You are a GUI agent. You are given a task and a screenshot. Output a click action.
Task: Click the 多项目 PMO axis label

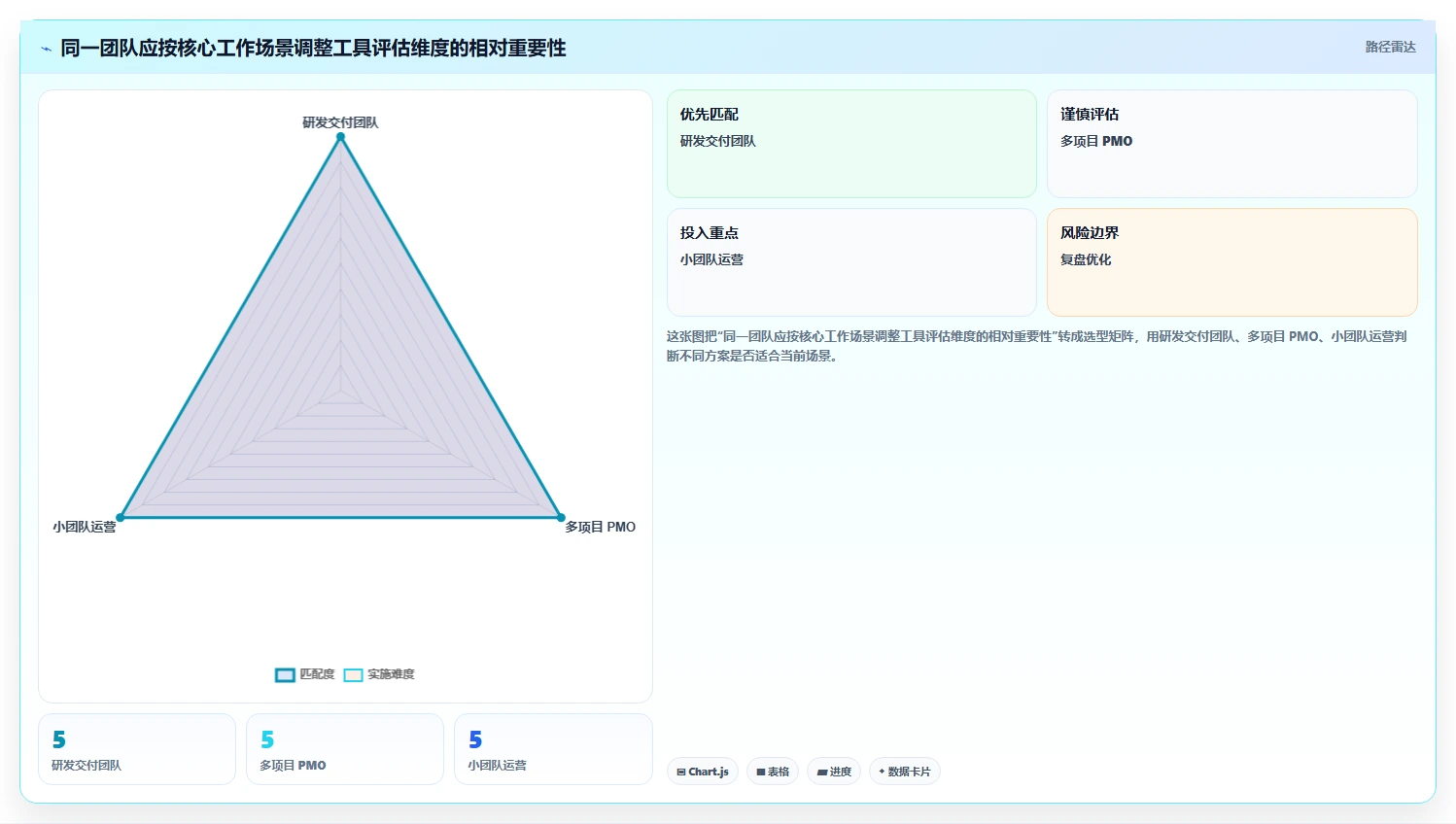pyautogui.click(x=600, y=527)
